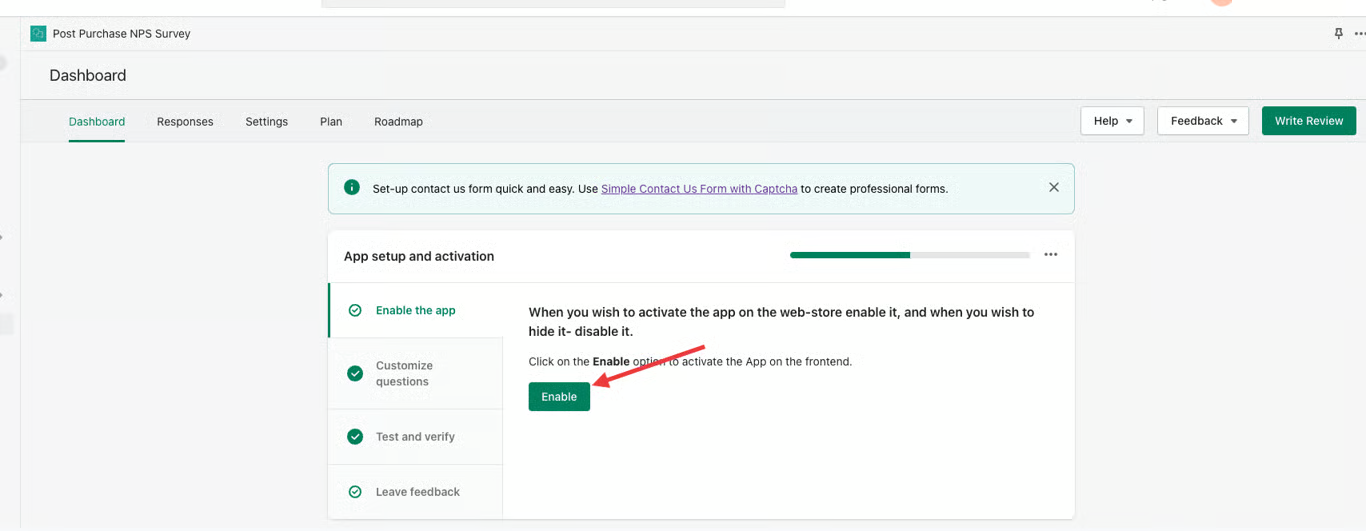Expand the Feedback dropdown
This screenshot has height=531, width=1366.
coord(1203,121)
